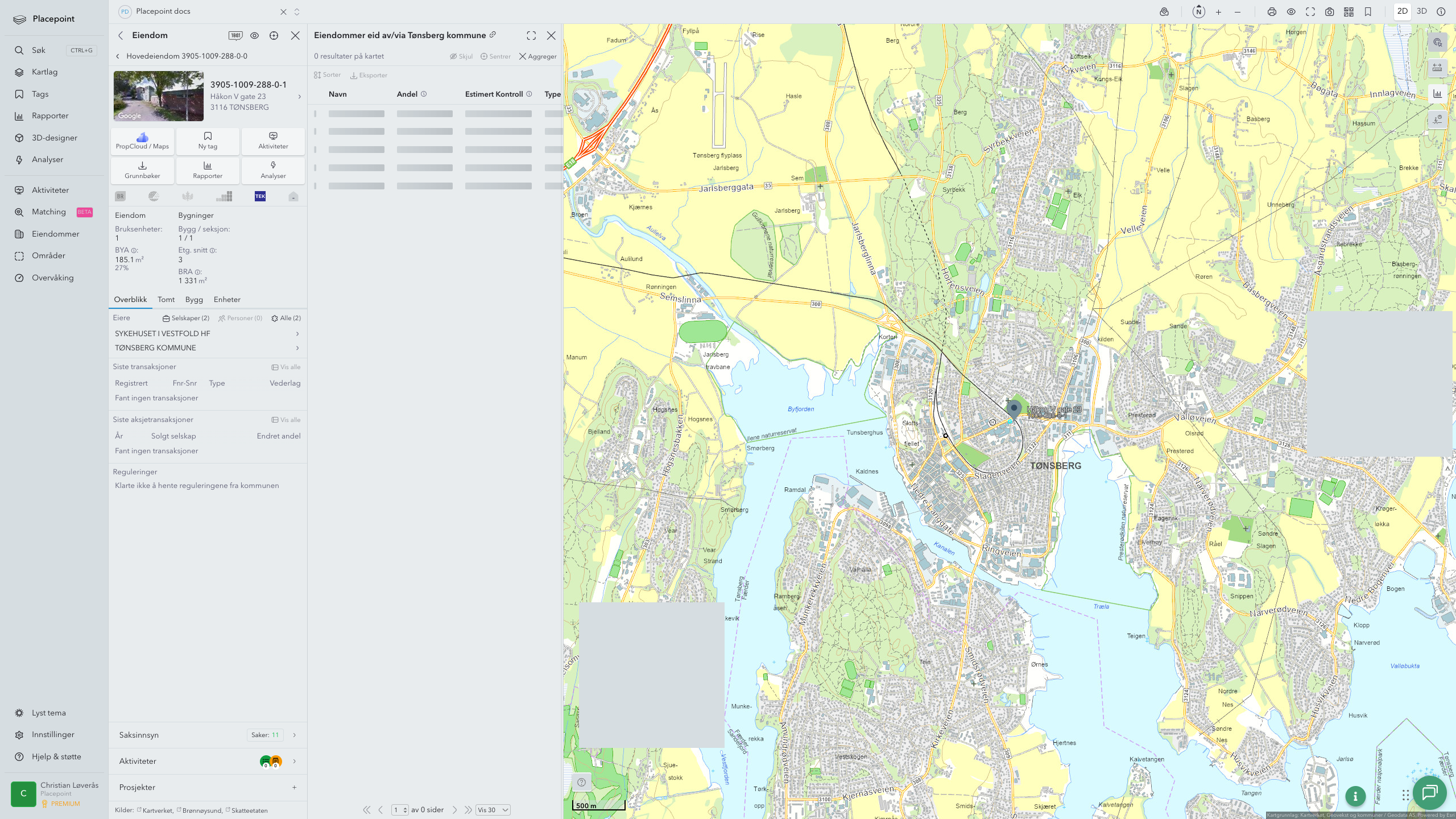Screen dimensions: 1456x819
Task: Go back to Hovedeiendom 3905-1009-288-0-0
Action: pos(181,56)
